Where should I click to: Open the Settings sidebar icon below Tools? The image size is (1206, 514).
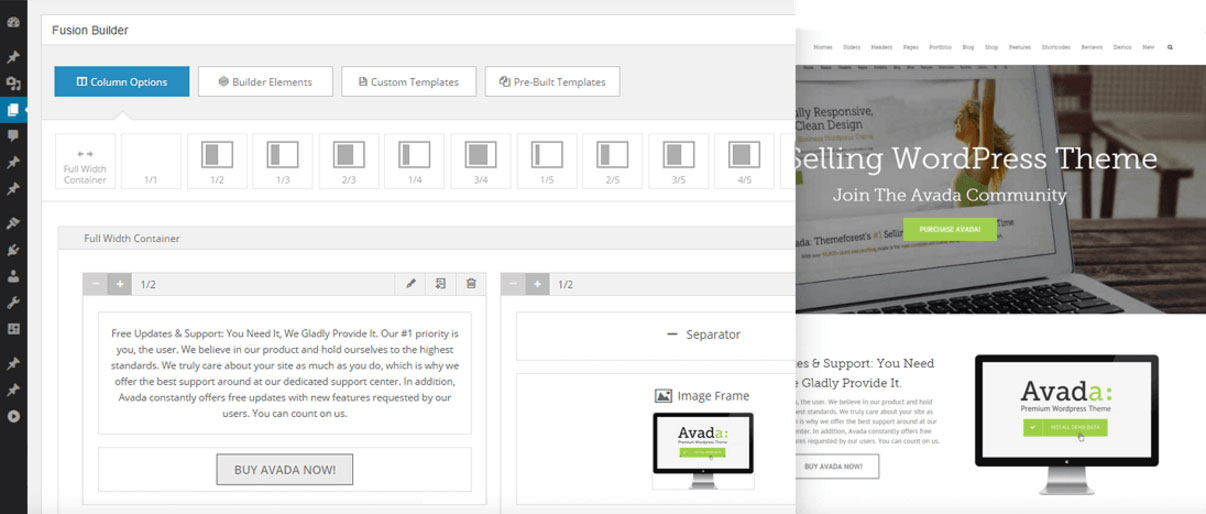pos(13,328)
